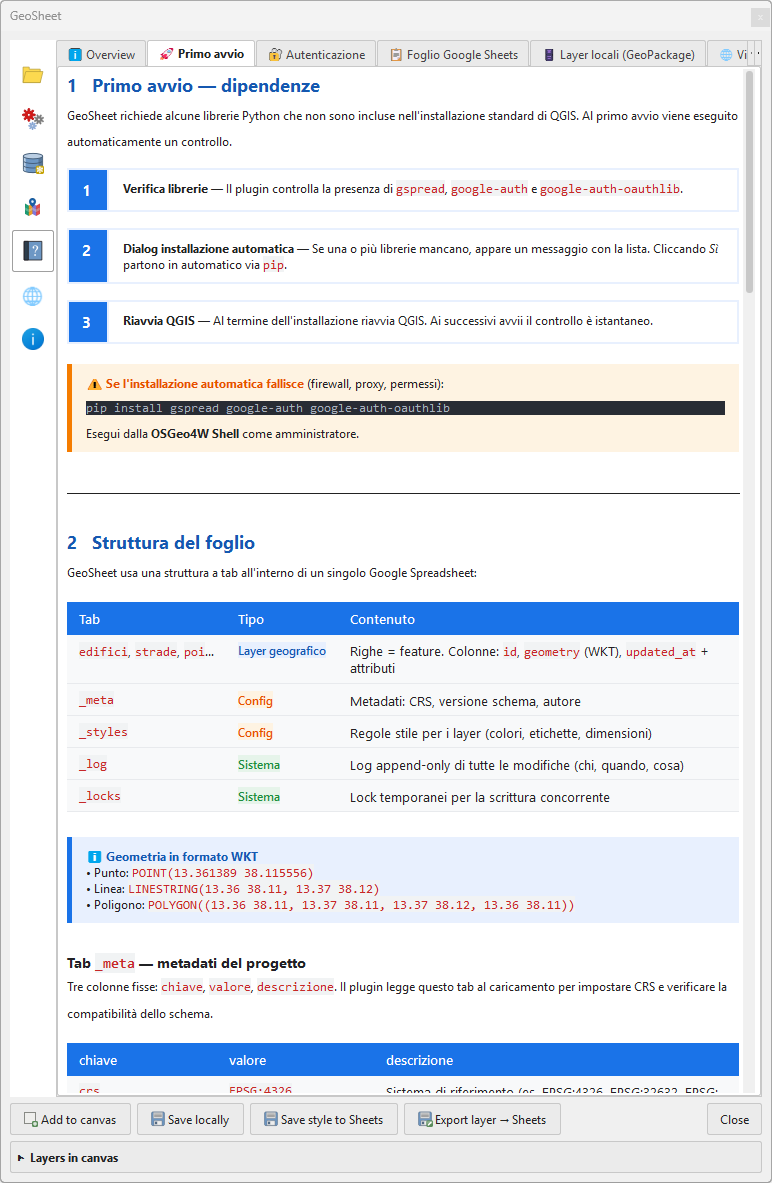This screenshot has width=772, height=1183.
Task: Go to the Foglio Google Sheets tab
Action: click(x=453, y=55)
